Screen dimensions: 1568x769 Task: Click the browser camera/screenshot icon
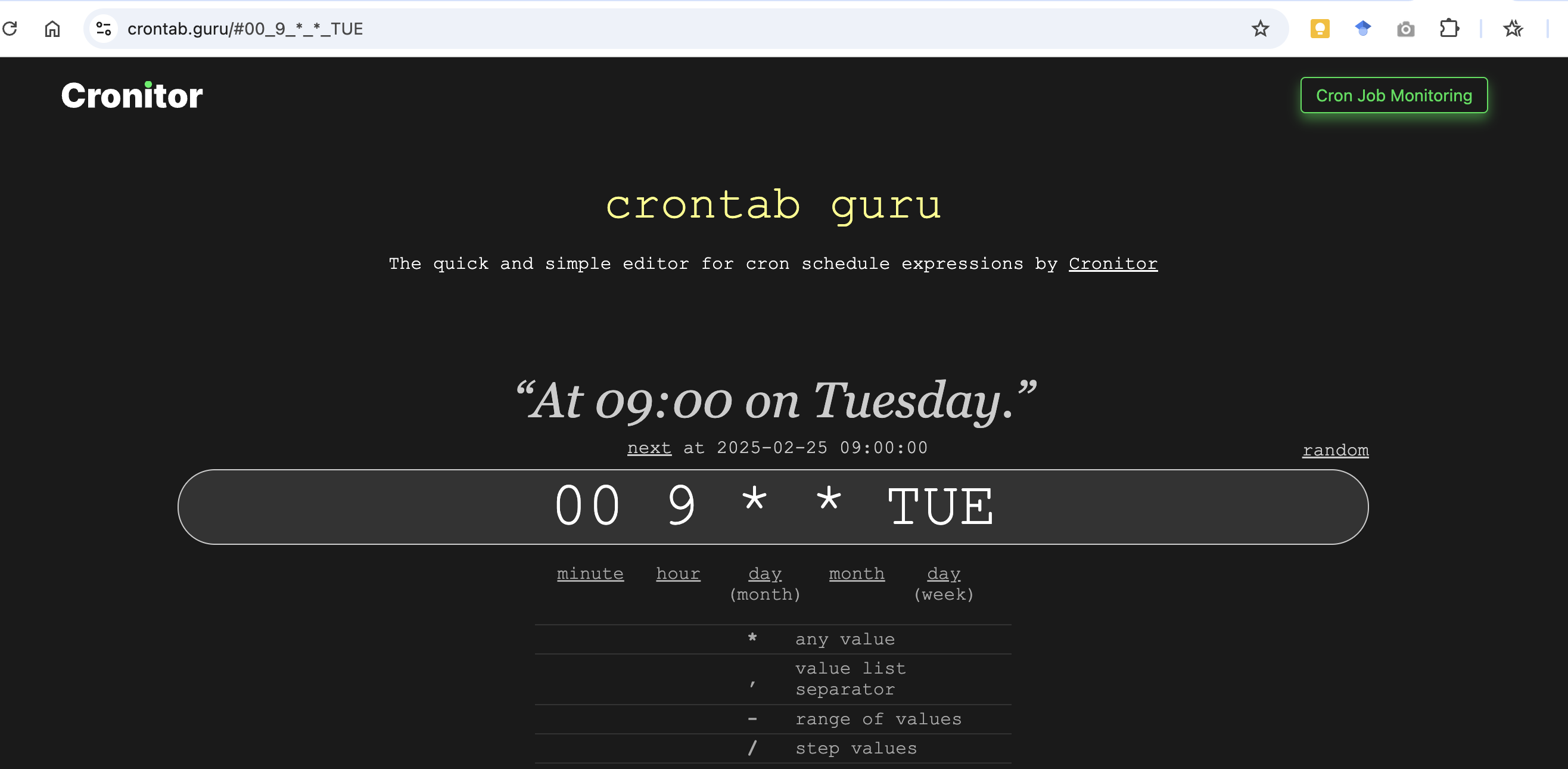(1406, 29)
